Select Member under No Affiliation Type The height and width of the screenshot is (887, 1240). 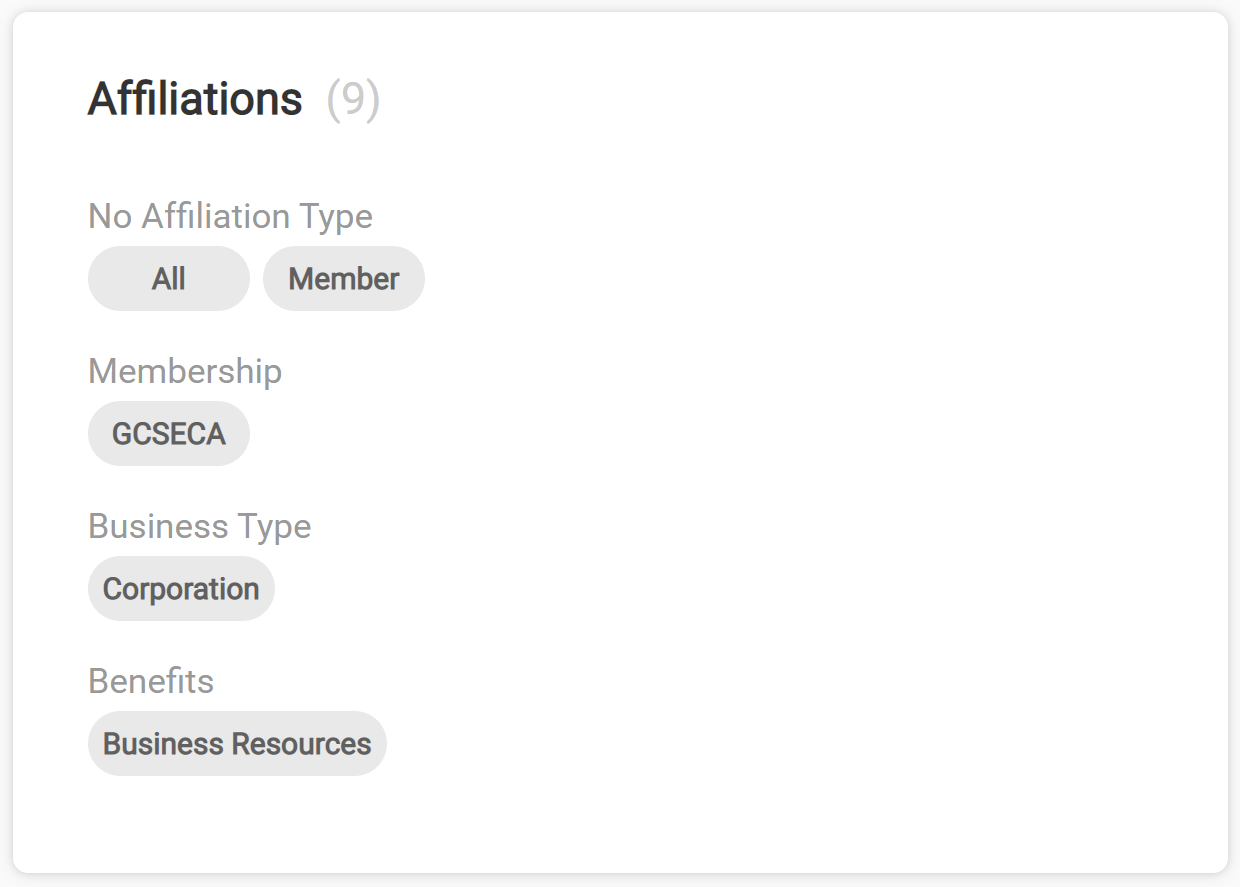pyautogui.click(x=344, y=278)
